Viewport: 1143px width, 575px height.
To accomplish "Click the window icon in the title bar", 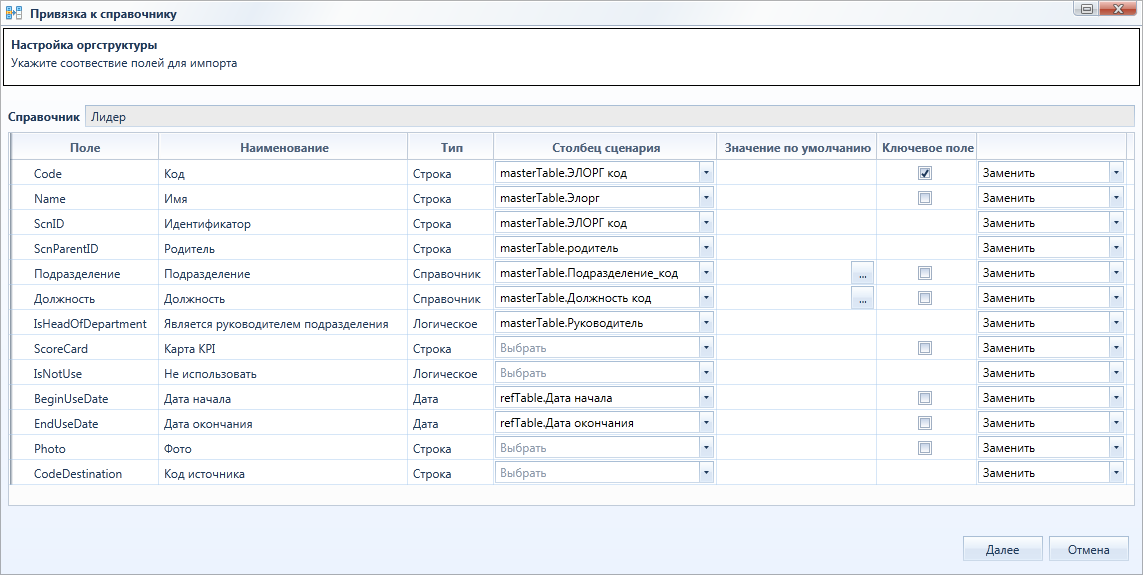I will tap(14, 13).
